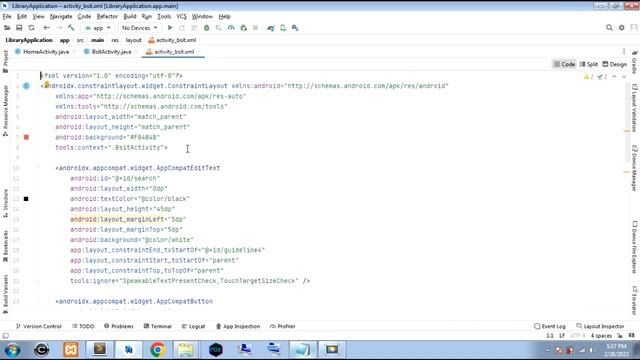Click the Search Everywhere magnifier icon
This screenshot has width=640, height=360.
pos(609,28)
